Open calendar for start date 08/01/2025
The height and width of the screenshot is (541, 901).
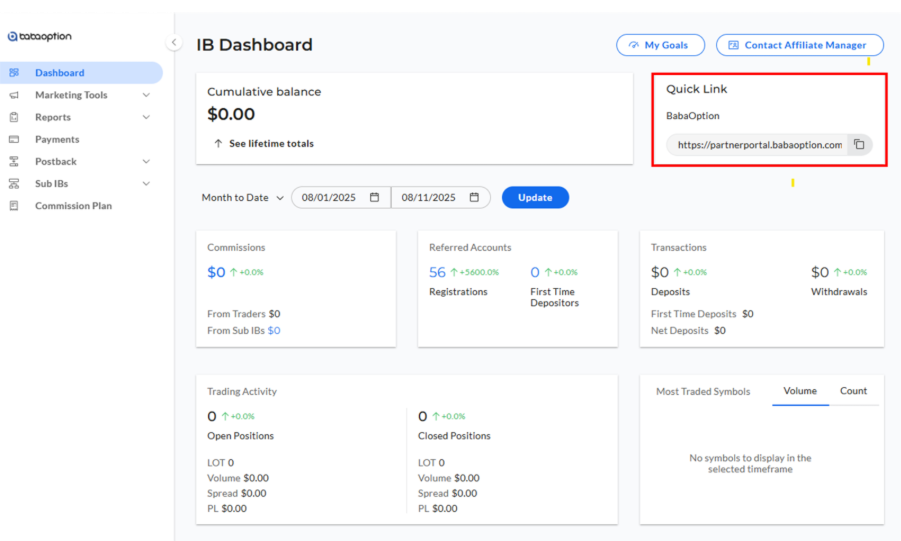374,198
